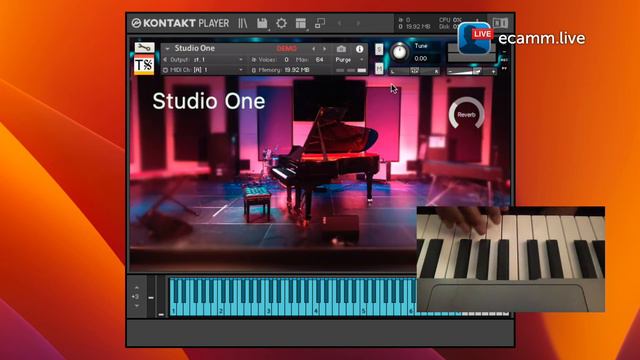Click the instrument volume slider

click(472, 71)
